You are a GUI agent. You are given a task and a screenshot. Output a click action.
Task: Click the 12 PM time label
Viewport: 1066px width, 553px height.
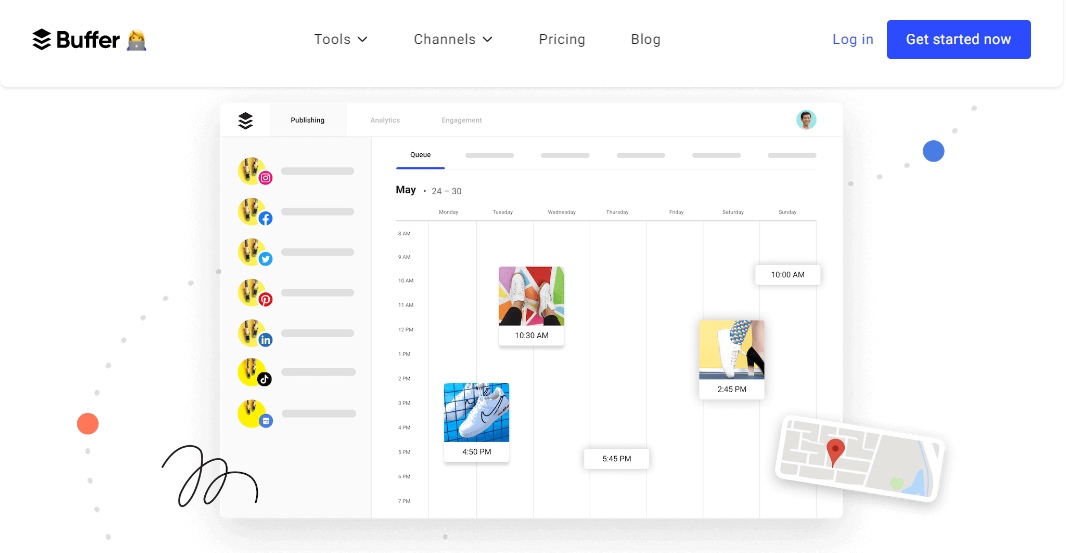point(405,330)
